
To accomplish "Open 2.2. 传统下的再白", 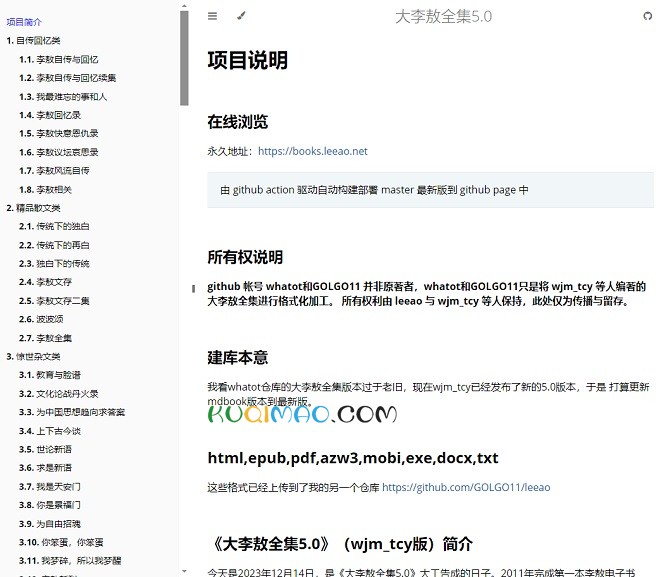I will [54, 245].
